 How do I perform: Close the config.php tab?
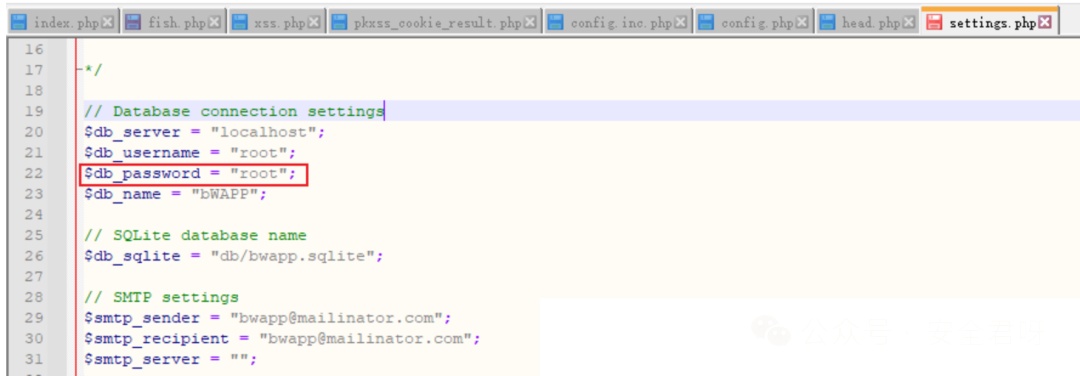click(x=802, y=23)
